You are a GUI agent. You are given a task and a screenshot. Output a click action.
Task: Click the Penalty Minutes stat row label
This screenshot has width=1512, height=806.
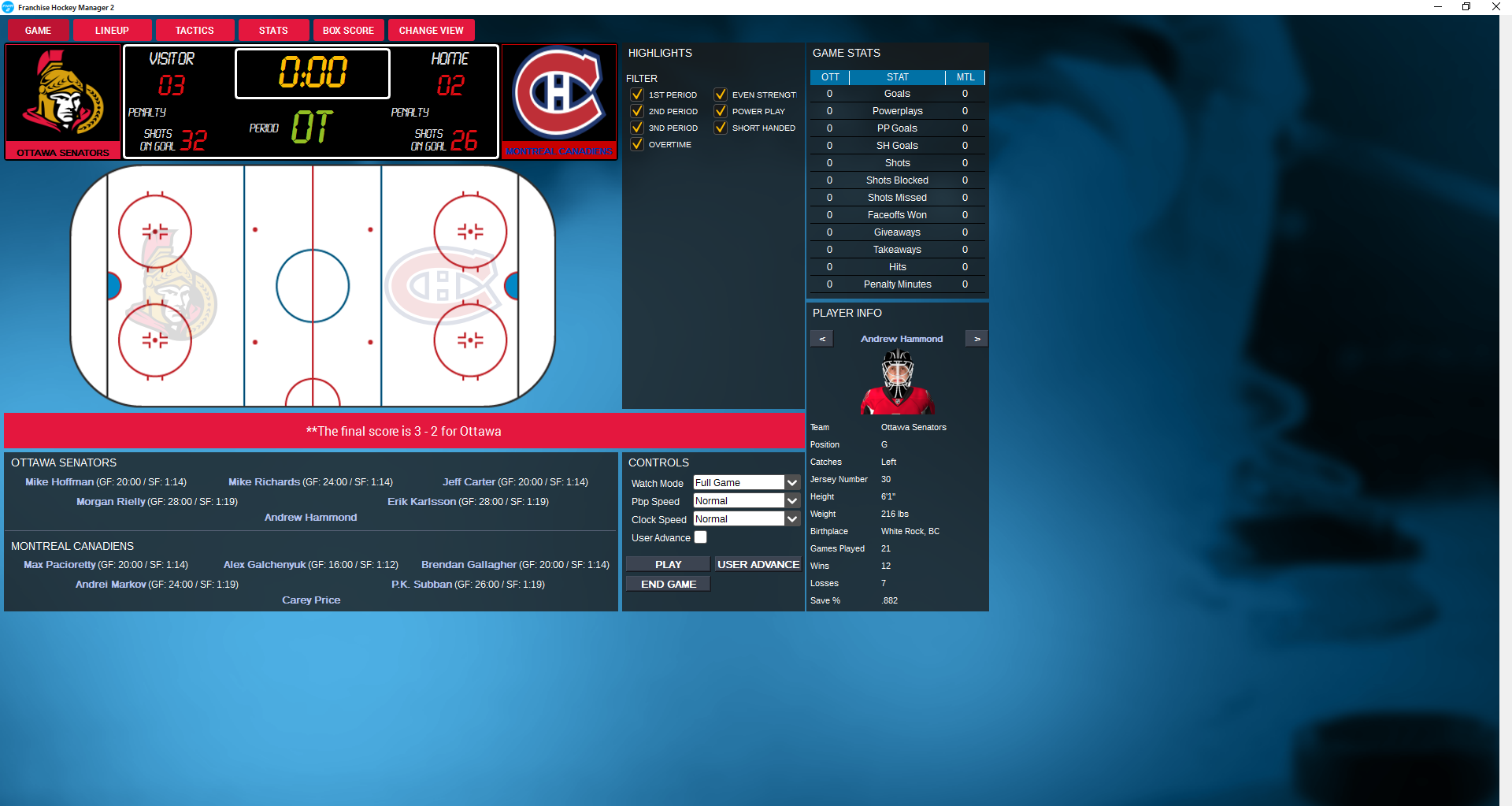897,284
